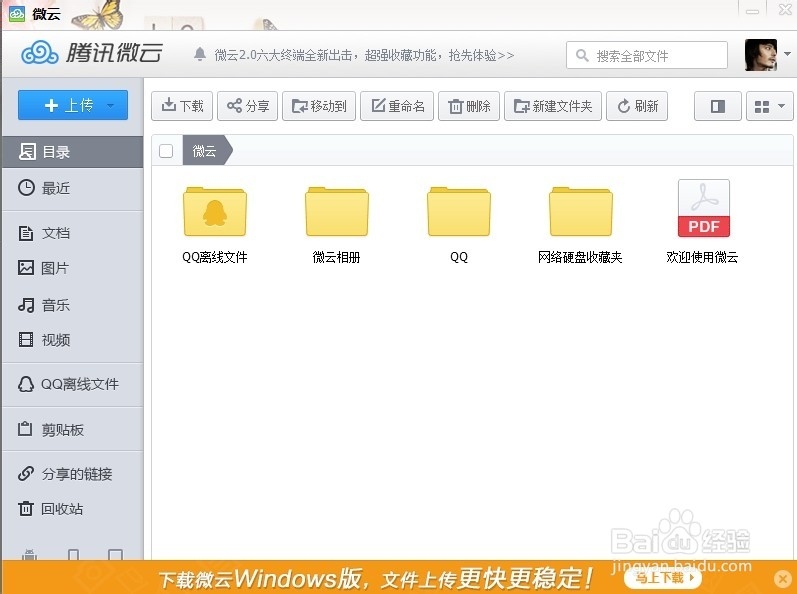Click the Android device icon in sidebar footer
797x594 pixels.
[x=29, y=555]
